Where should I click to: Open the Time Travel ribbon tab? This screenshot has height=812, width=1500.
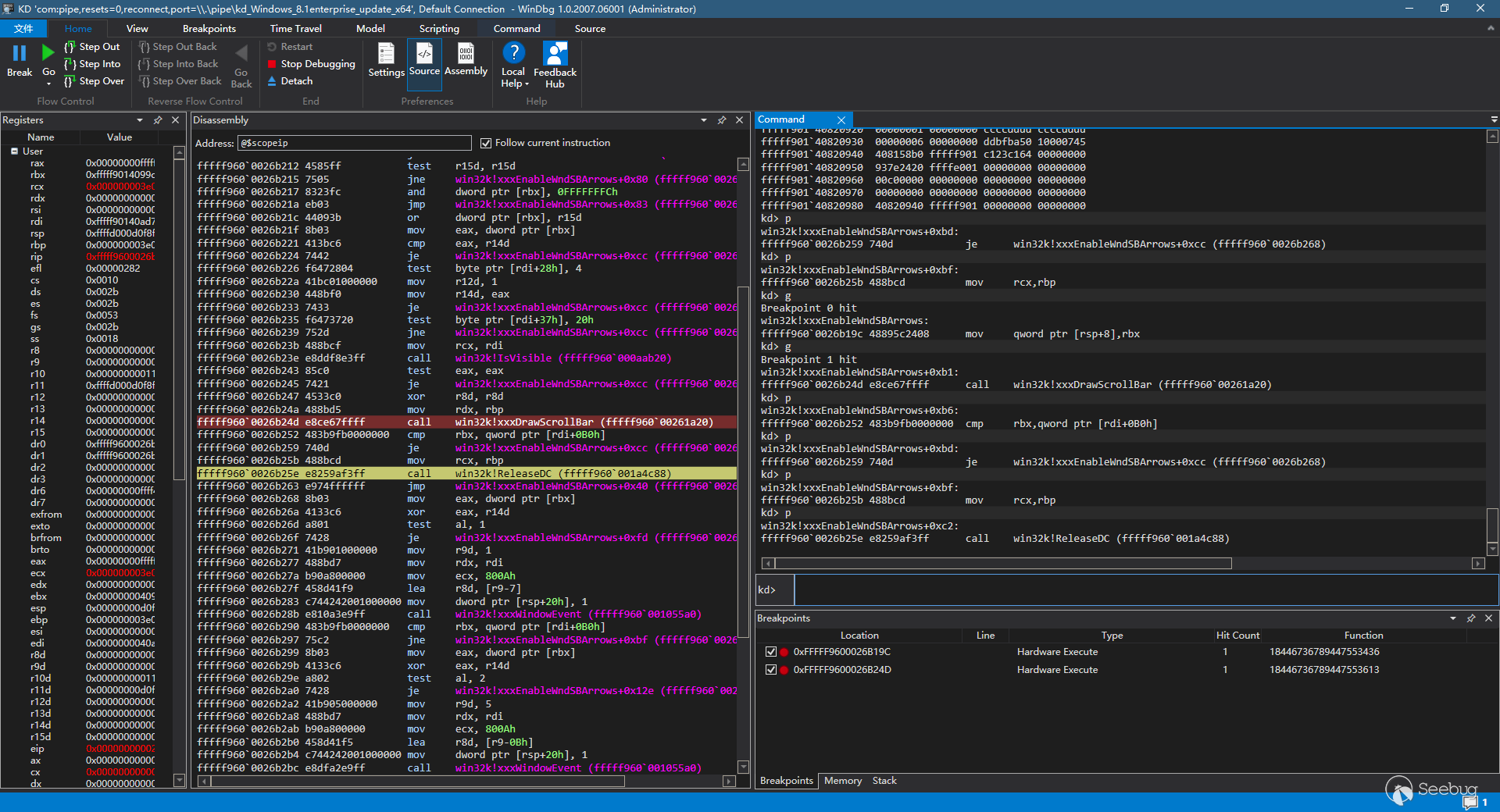click(296, 29)
